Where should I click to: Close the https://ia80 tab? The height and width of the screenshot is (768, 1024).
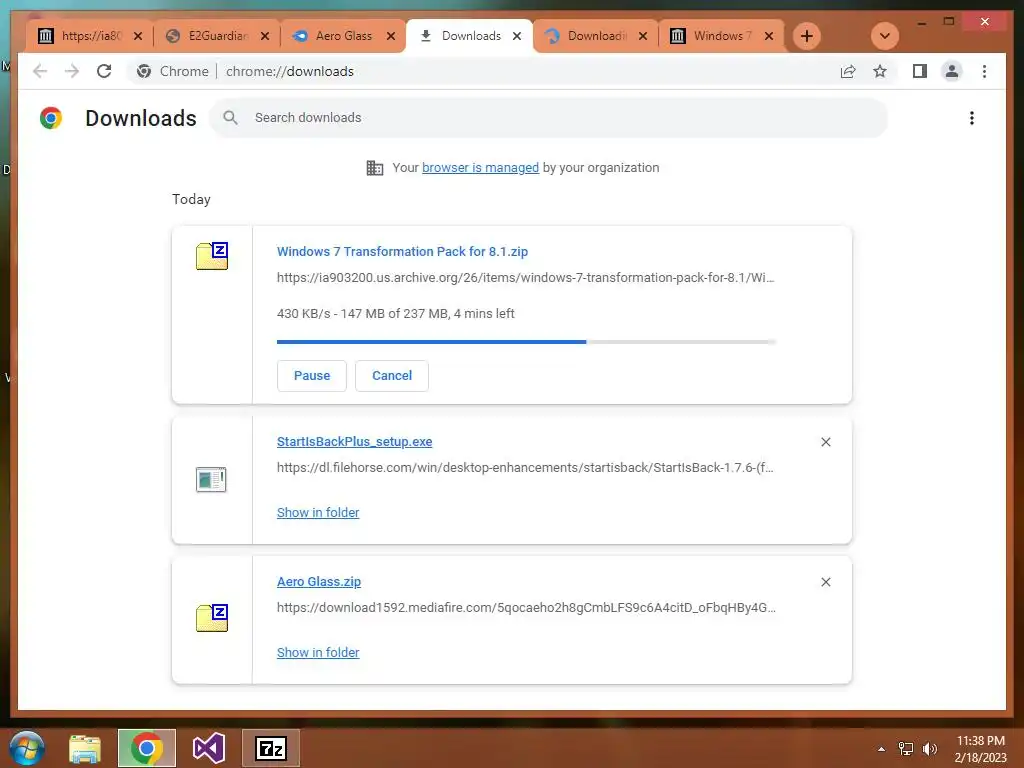point(138,36)
